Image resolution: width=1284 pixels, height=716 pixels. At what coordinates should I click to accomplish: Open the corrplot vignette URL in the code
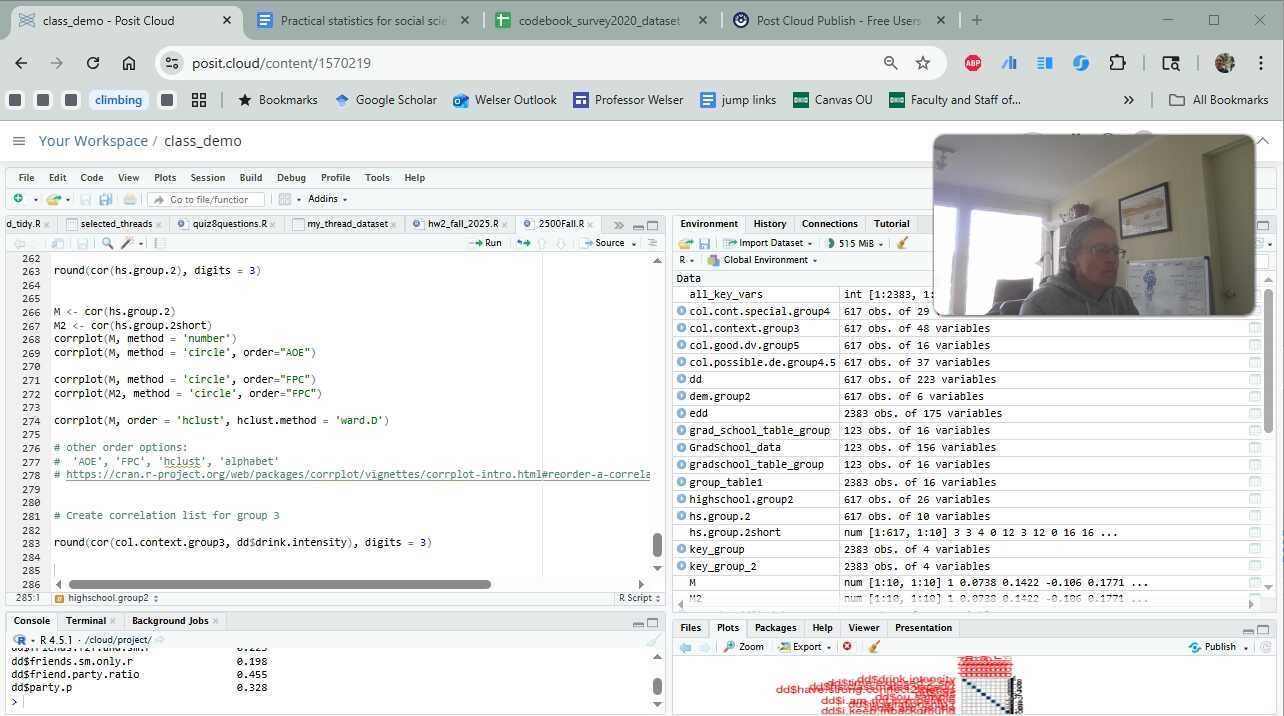click(x=358, y=474)
